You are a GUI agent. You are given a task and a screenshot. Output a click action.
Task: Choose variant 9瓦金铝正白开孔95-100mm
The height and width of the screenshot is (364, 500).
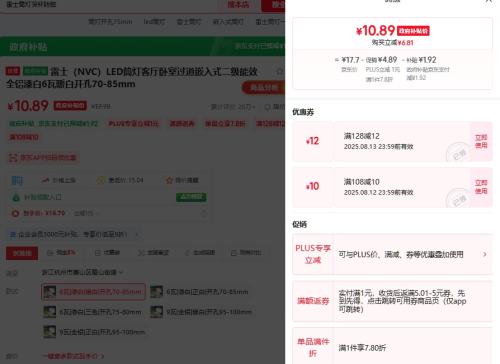(x=94, y=332)
